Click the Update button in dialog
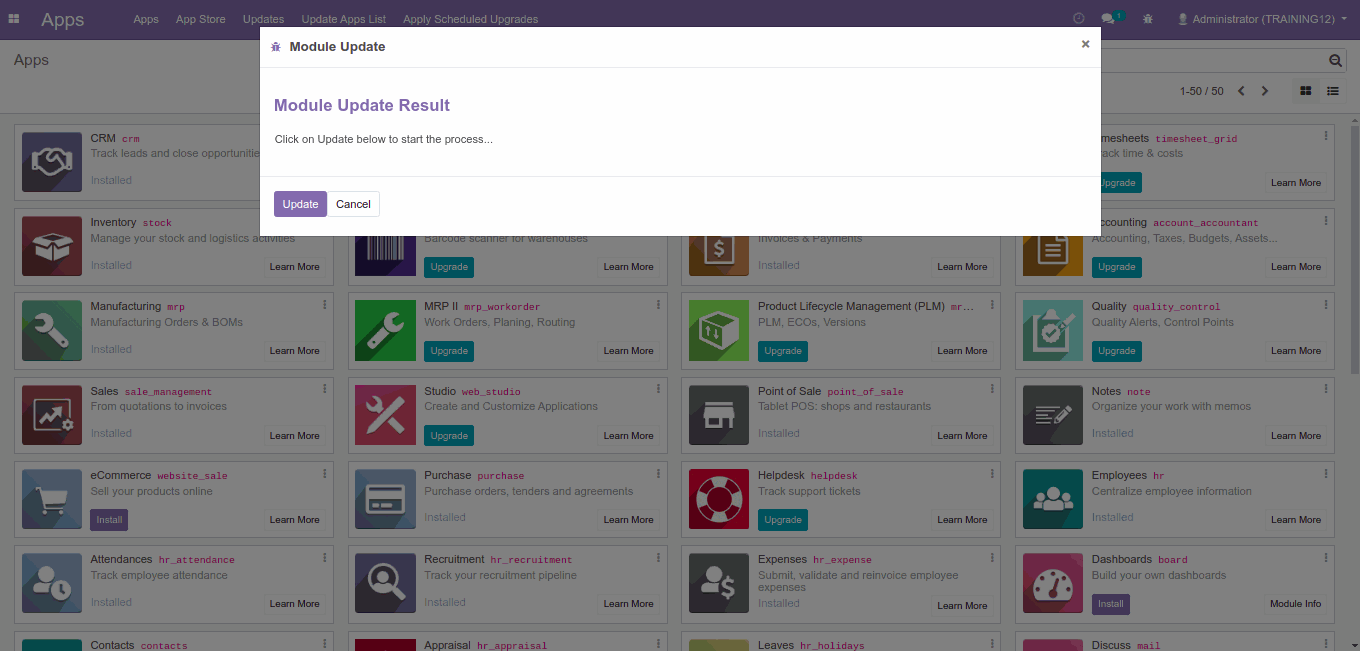The image size is (1360, 651). tap(300, 204)
